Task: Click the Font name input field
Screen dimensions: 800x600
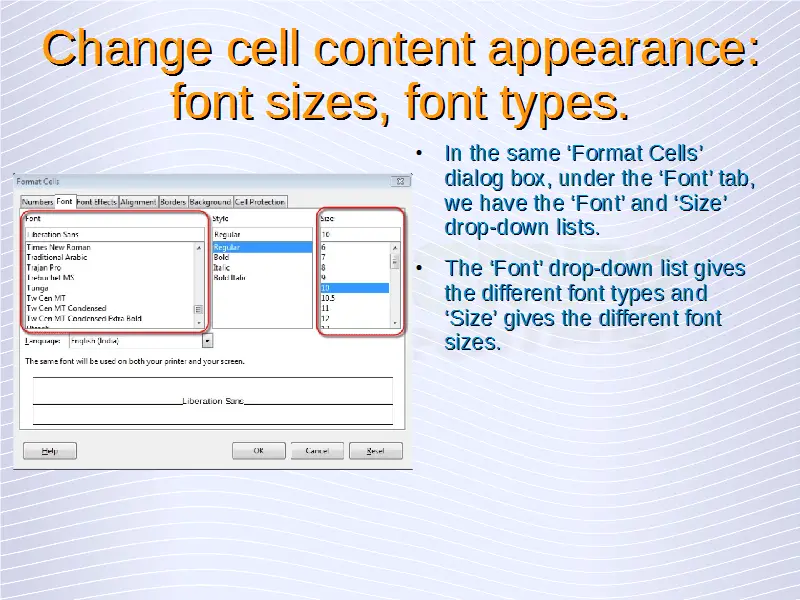Action: coord(114,234)
